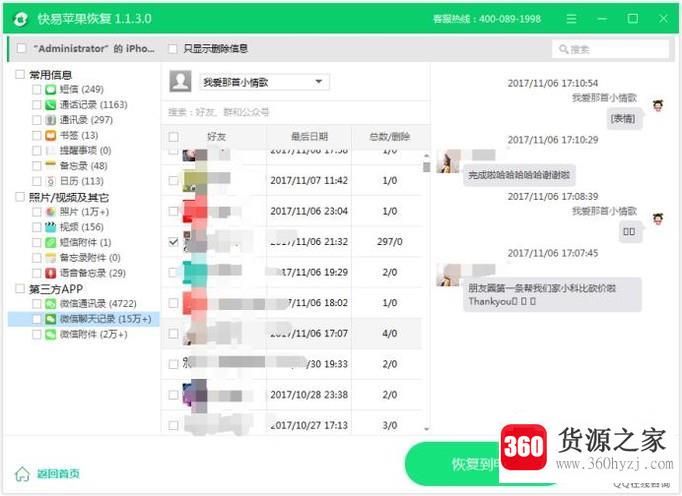Click the 客服热线 400-089-1998 text
The height and width of the screenshot is (496, 682).
point(487,19)
